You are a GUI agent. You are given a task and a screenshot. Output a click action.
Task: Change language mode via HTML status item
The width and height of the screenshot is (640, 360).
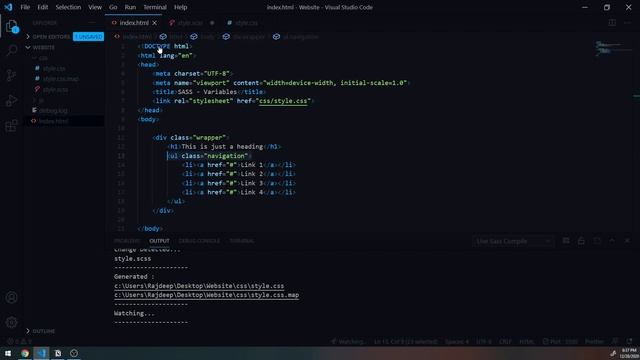[527, 342]
